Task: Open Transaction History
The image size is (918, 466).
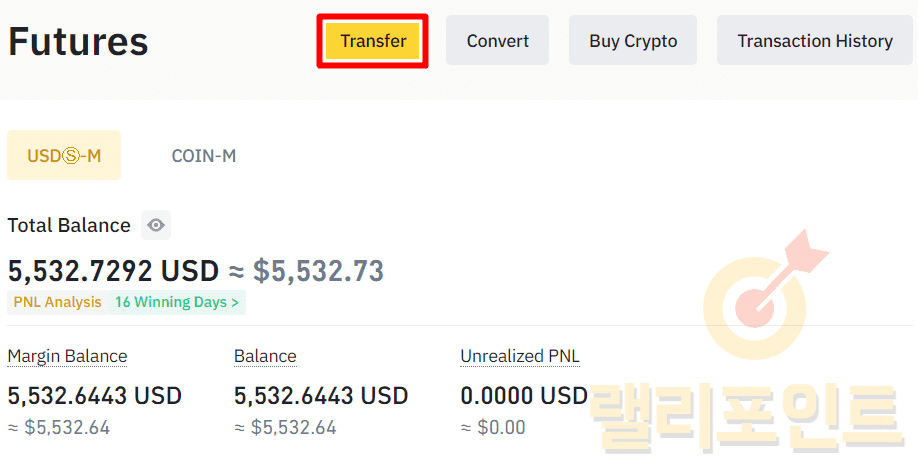Action: point(814,41)
